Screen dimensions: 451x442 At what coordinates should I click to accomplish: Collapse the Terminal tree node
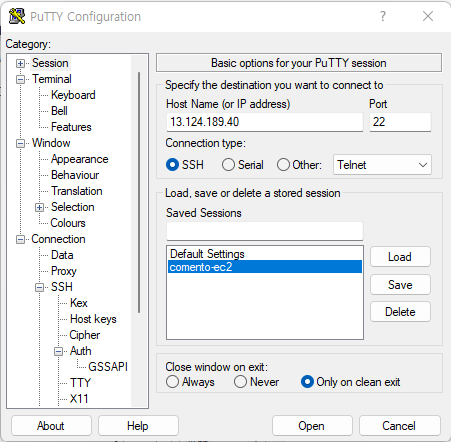pos(20,79)
